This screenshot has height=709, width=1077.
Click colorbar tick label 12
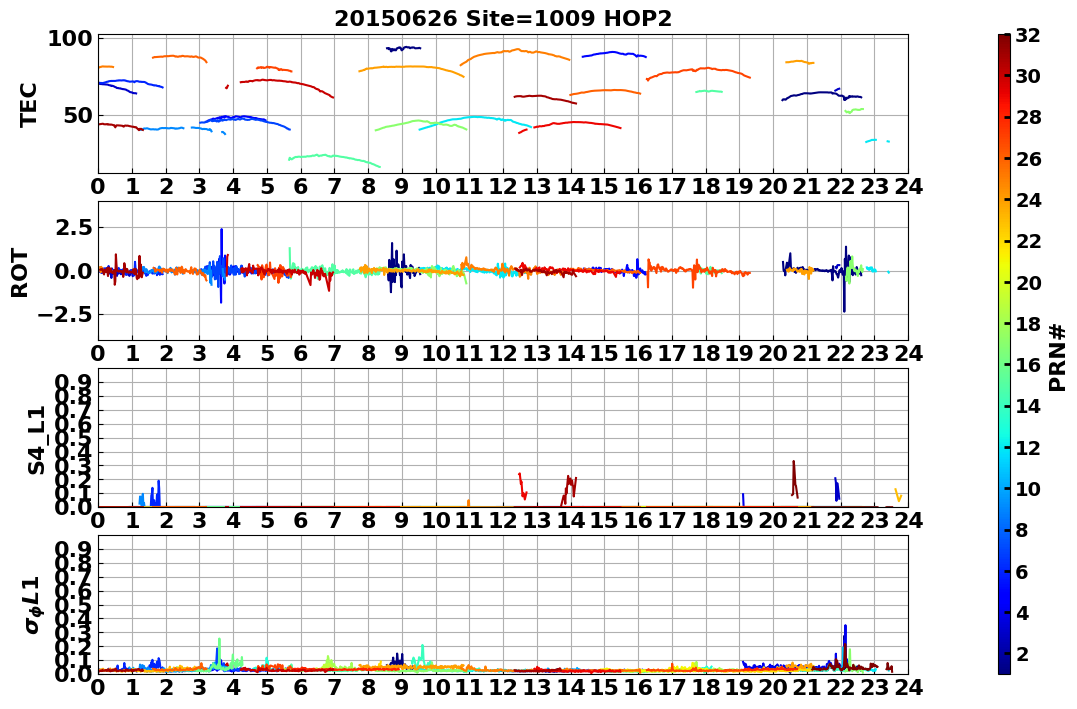click(x=1029, y=447)
